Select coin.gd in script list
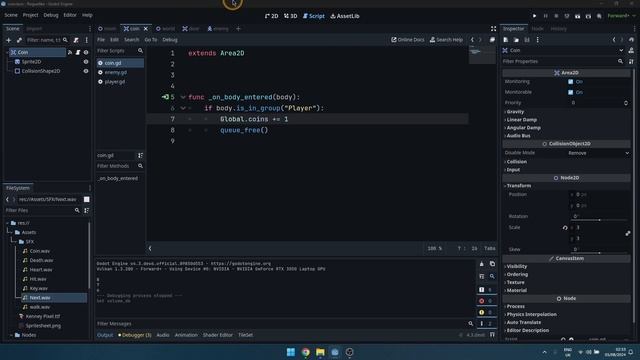This screenshot has width=640, height=360. coord(120,63)
